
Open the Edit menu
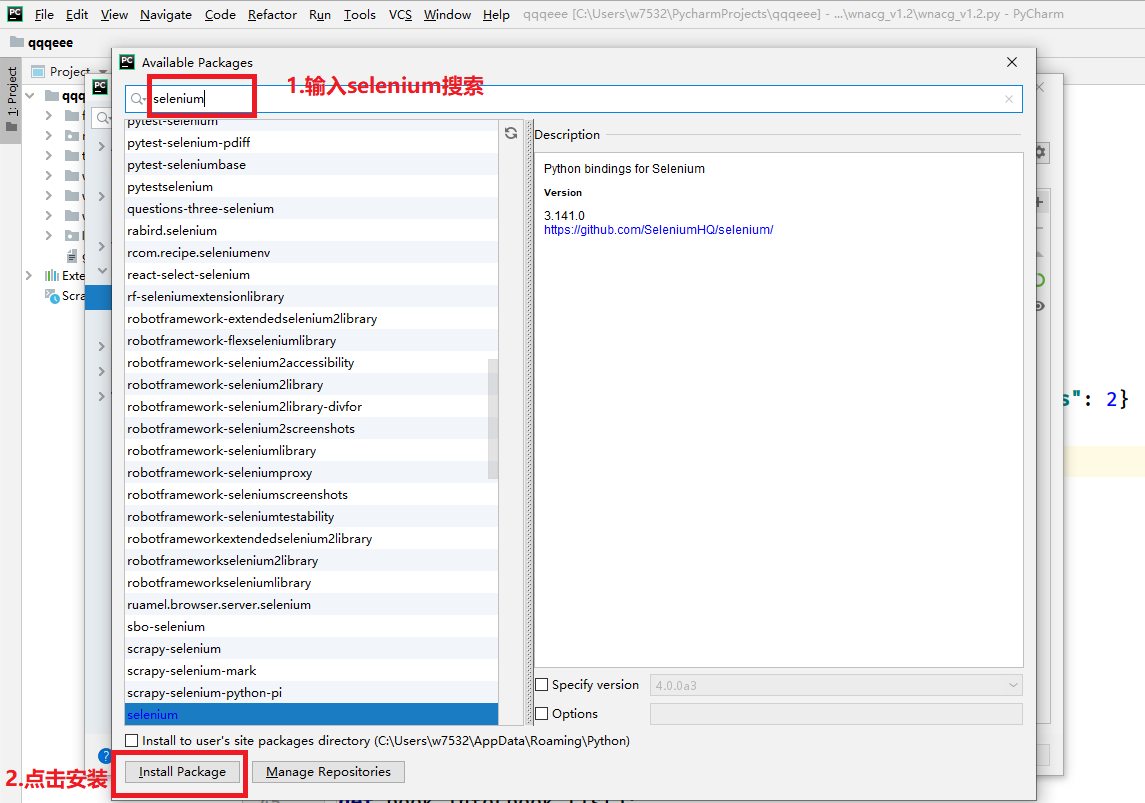77,15
